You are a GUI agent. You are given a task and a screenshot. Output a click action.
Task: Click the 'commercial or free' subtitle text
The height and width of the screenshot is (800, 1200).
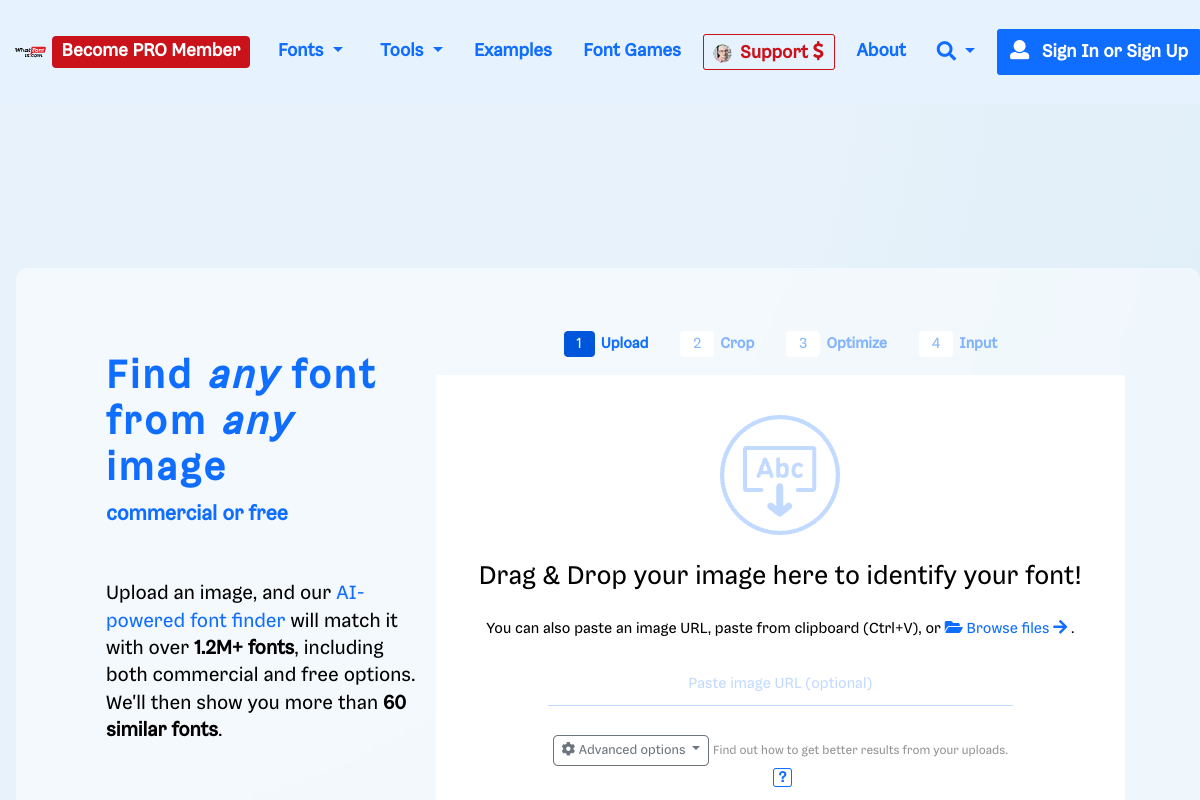[x=197, y=513]
